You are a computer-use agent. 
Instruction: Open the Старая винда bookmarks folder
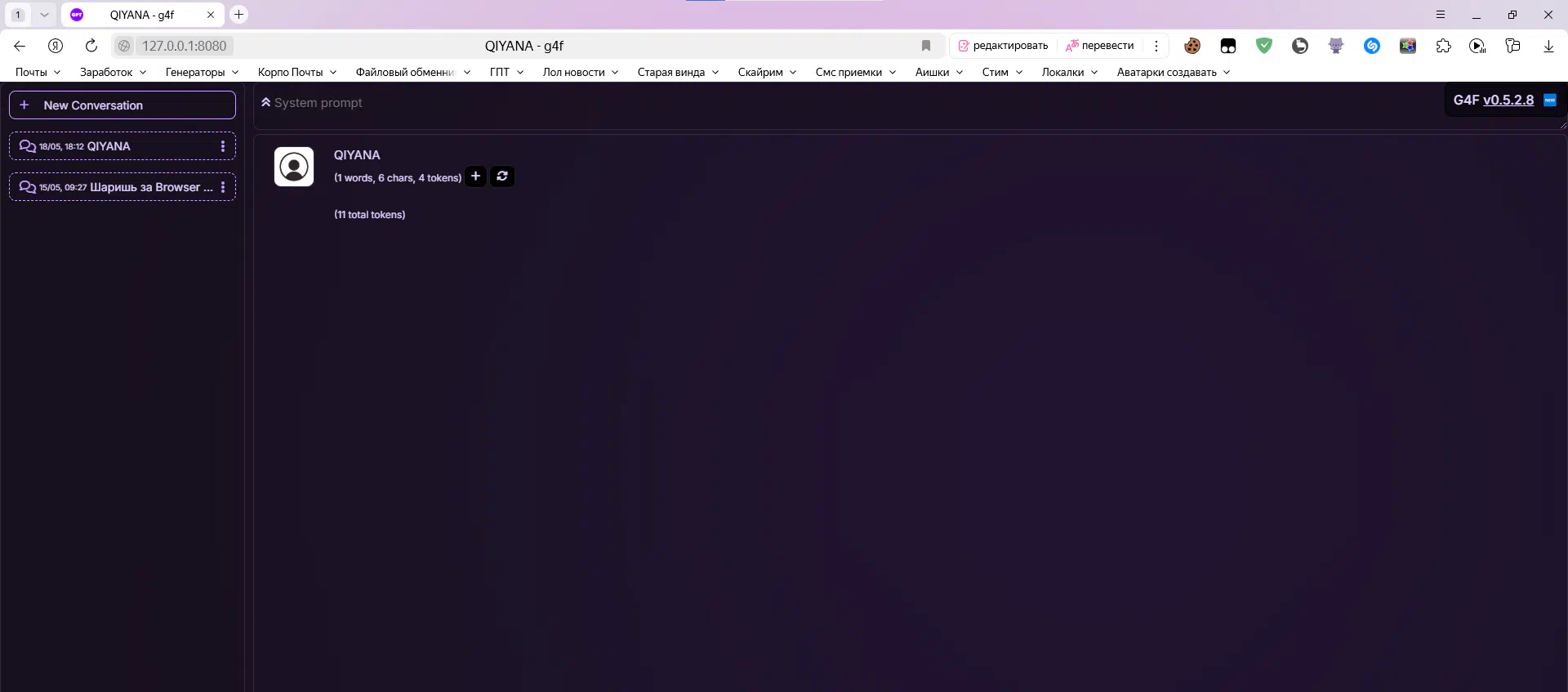(678, 72)
